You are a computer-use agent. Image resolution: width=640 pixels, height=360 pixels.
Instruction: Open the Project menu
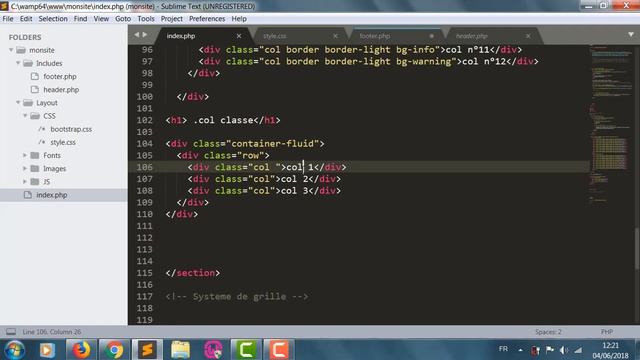tap(171, 19)
